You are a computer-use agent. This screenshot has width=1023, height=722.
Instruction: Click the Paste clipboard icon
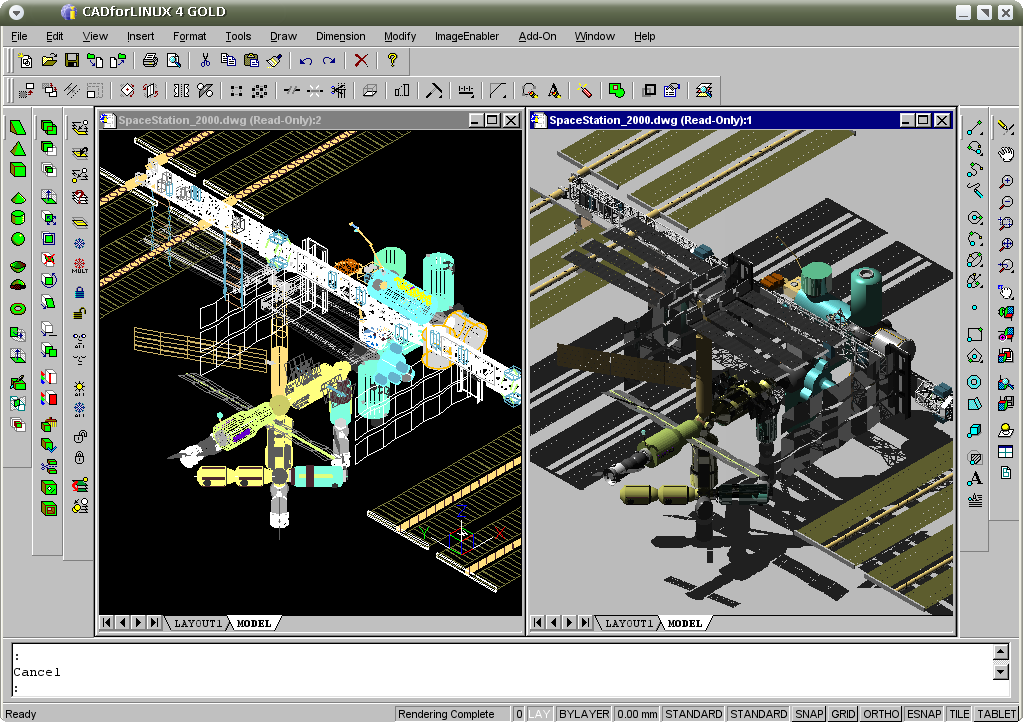[x=251, y=61]
